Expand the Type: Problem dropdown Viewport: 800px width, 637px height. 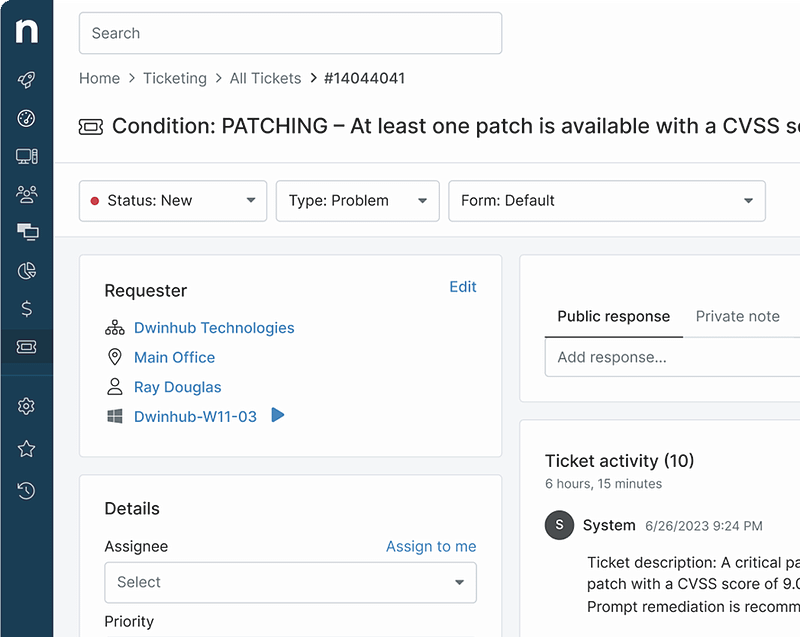[357, 201]
